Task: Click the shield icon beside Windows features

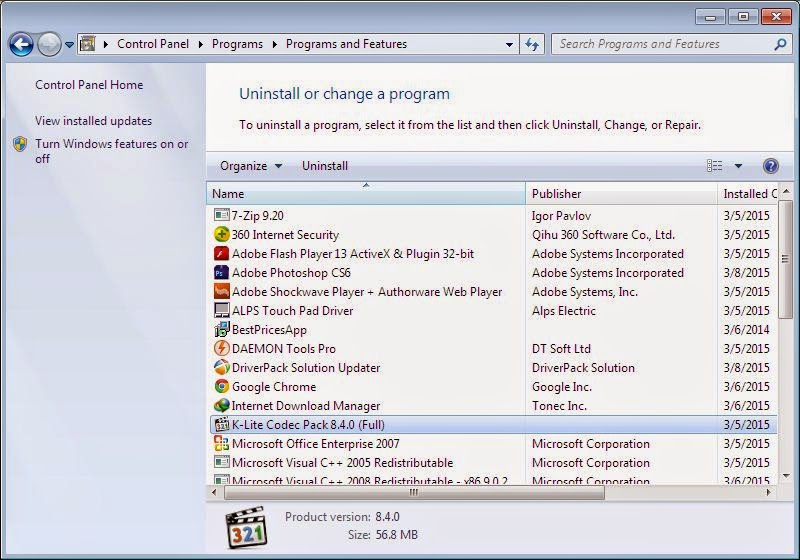Action: (x=19, y=144)
